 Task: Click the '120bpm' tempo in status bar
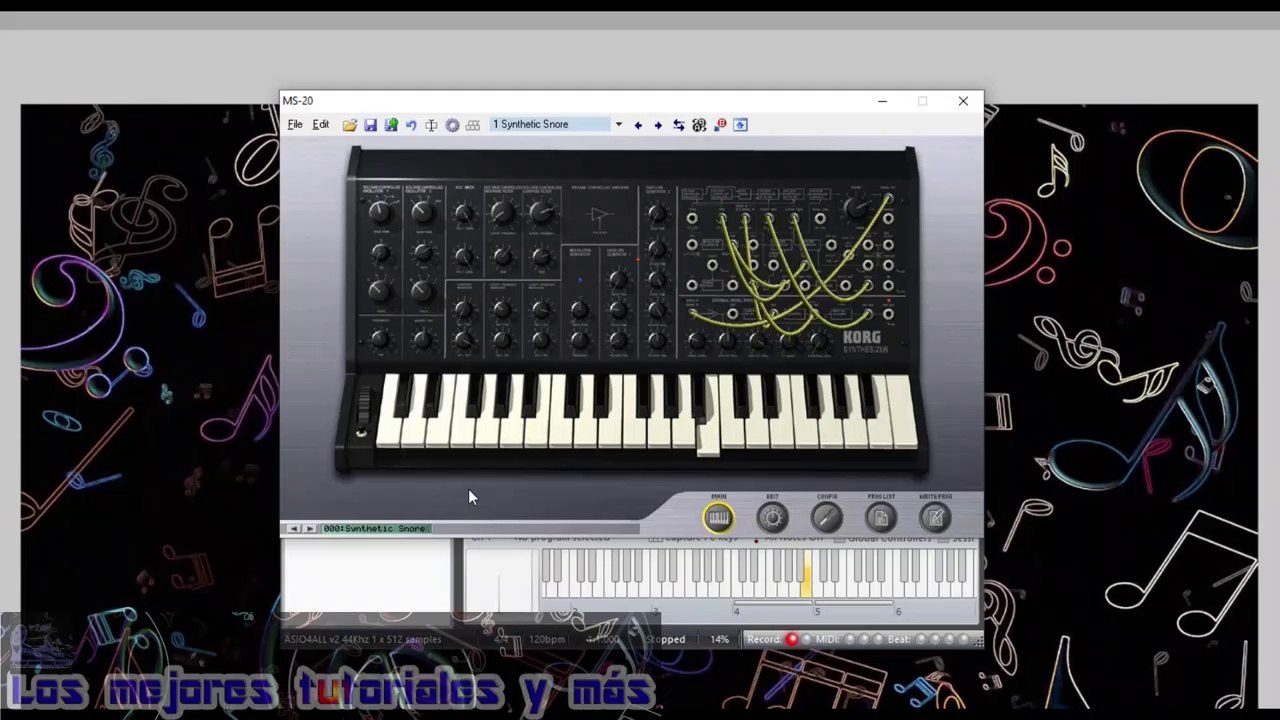[547, 640]
